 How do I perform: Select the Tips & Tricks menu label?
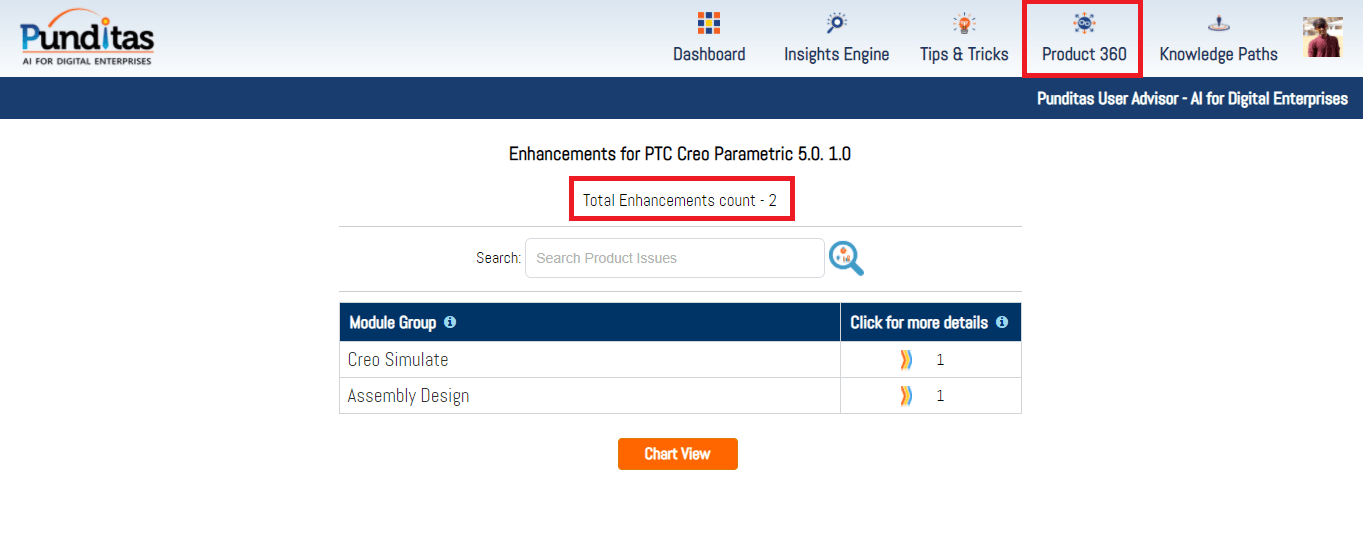[964, 54]
